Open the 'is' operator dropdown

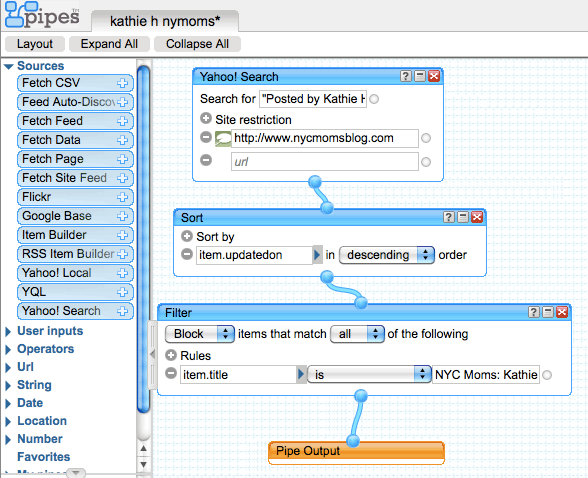pos(369,374)
